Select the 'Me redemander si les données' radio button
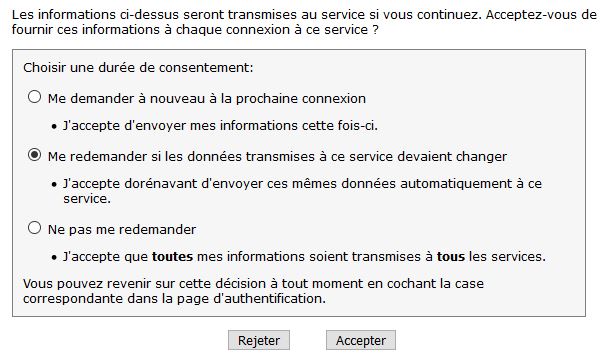The image size is (605, 360). 34,155
